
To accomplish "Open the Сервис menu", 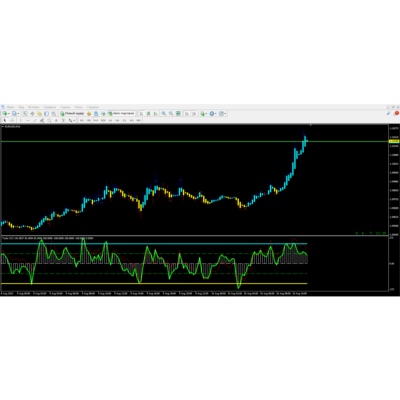I will pyautogui.click(x=65, y=107).
